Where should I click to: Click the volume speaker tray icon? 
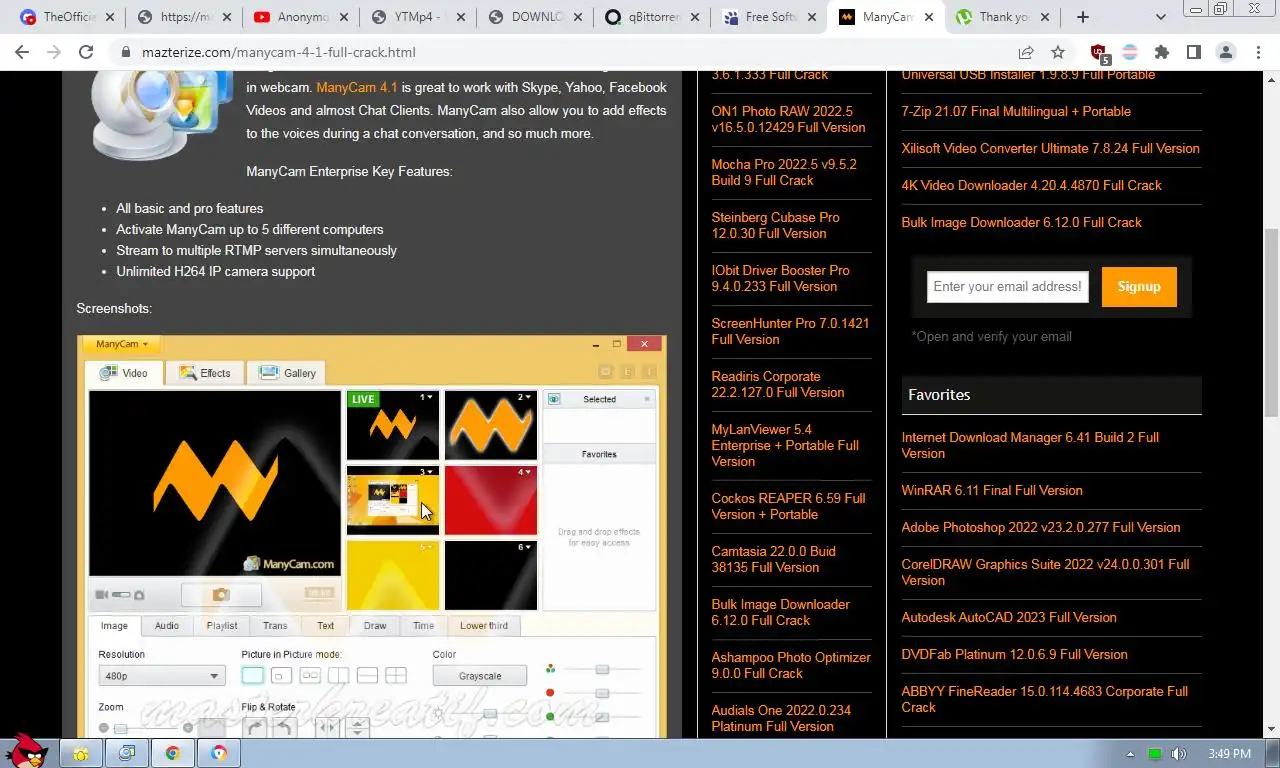(1179, 754)
